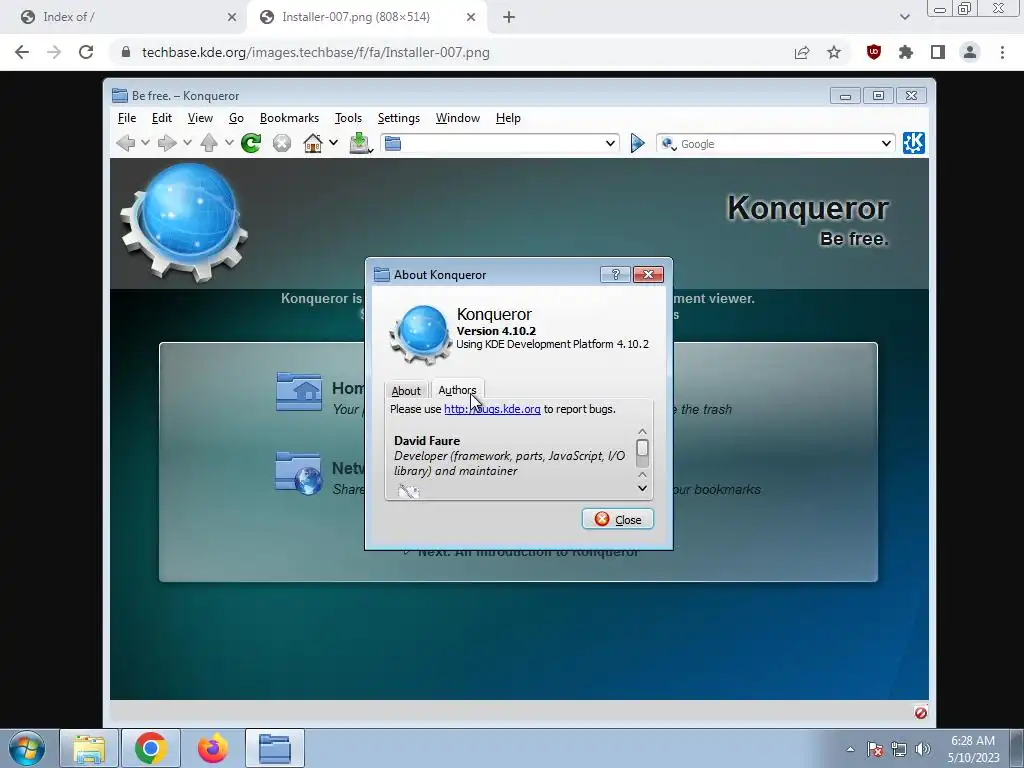1024x768 pixels.
Task: Click the Close button in About Konqueror
Action: click(617, 519)
